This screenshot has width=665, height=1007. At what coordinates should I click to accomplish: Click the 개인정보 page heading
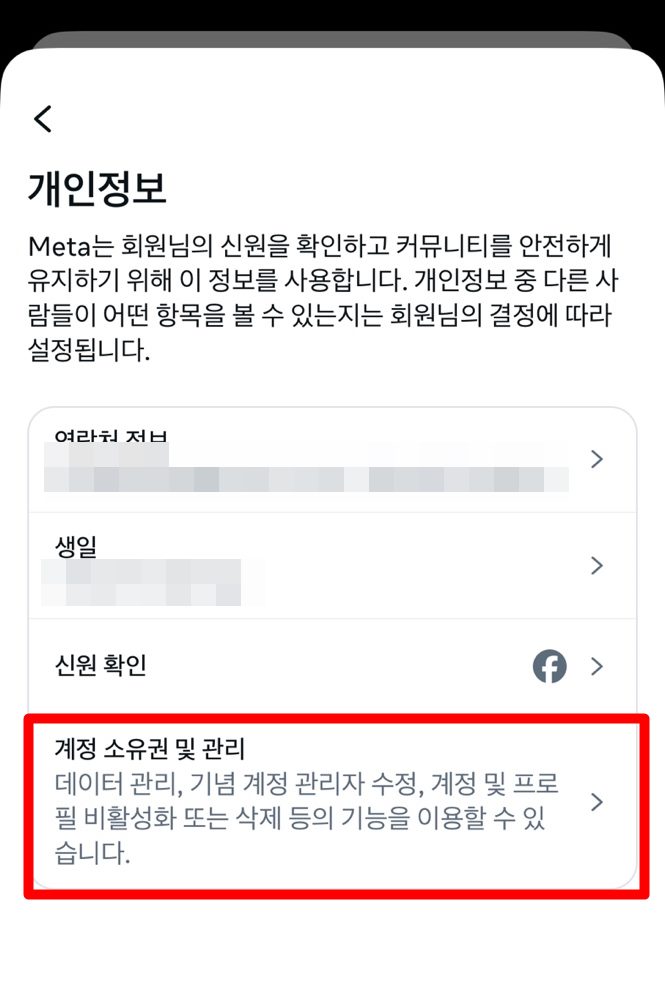(x=97, y=189)
